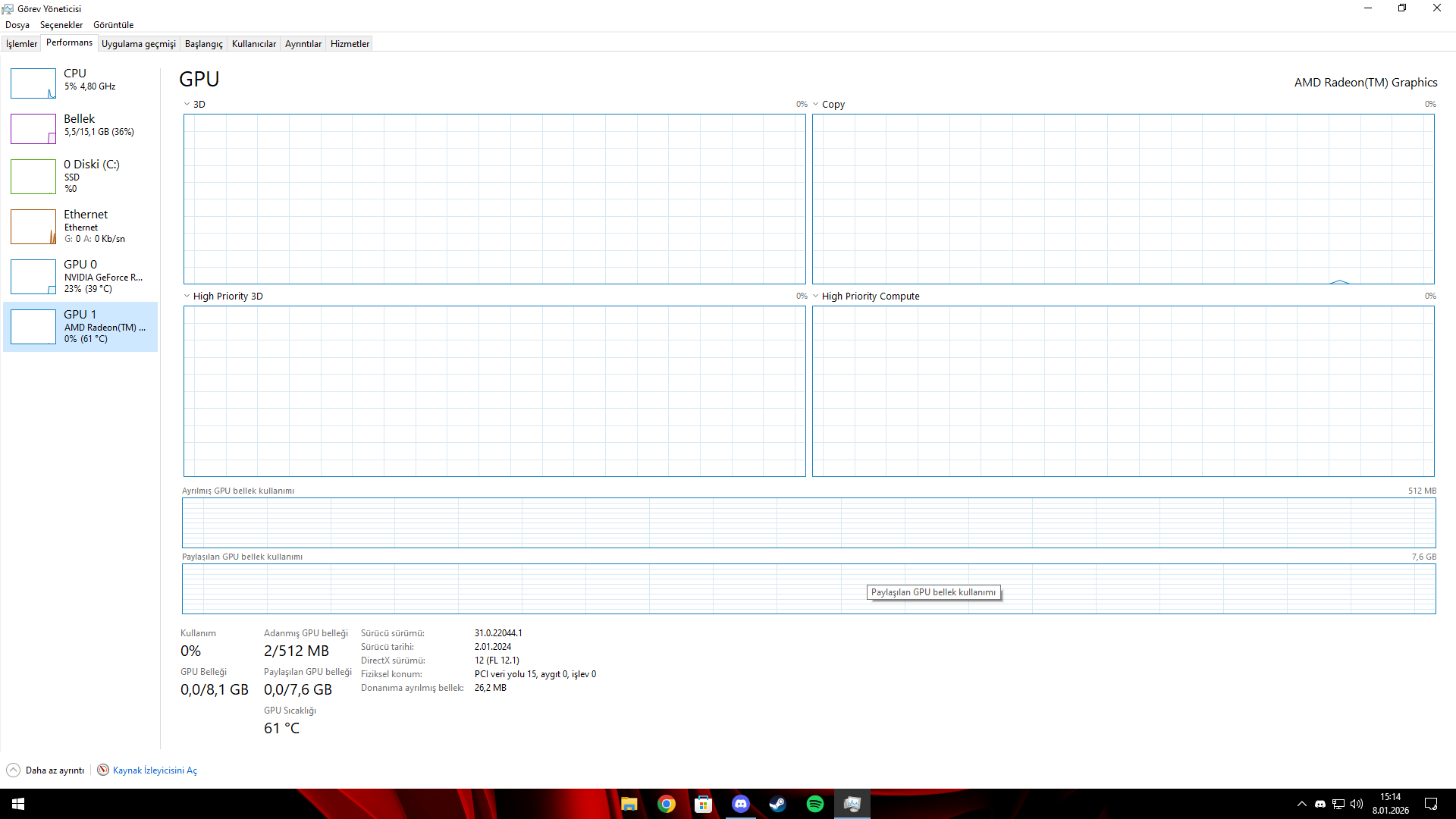The image size is (1456, 819).
Task: Switch to the Başlangıç tab
Action: (203, 44)
